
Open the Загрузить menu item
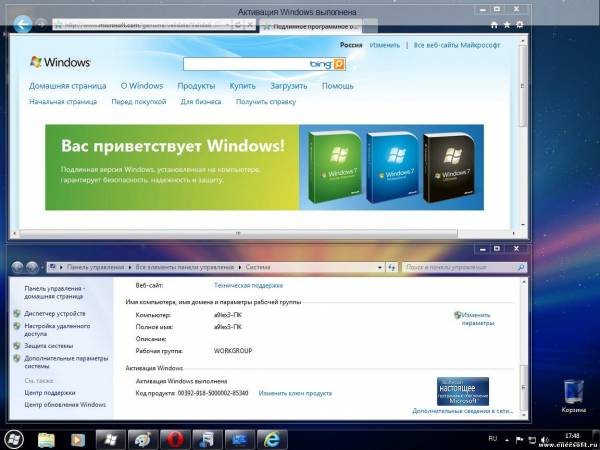(x=289, y=86)
